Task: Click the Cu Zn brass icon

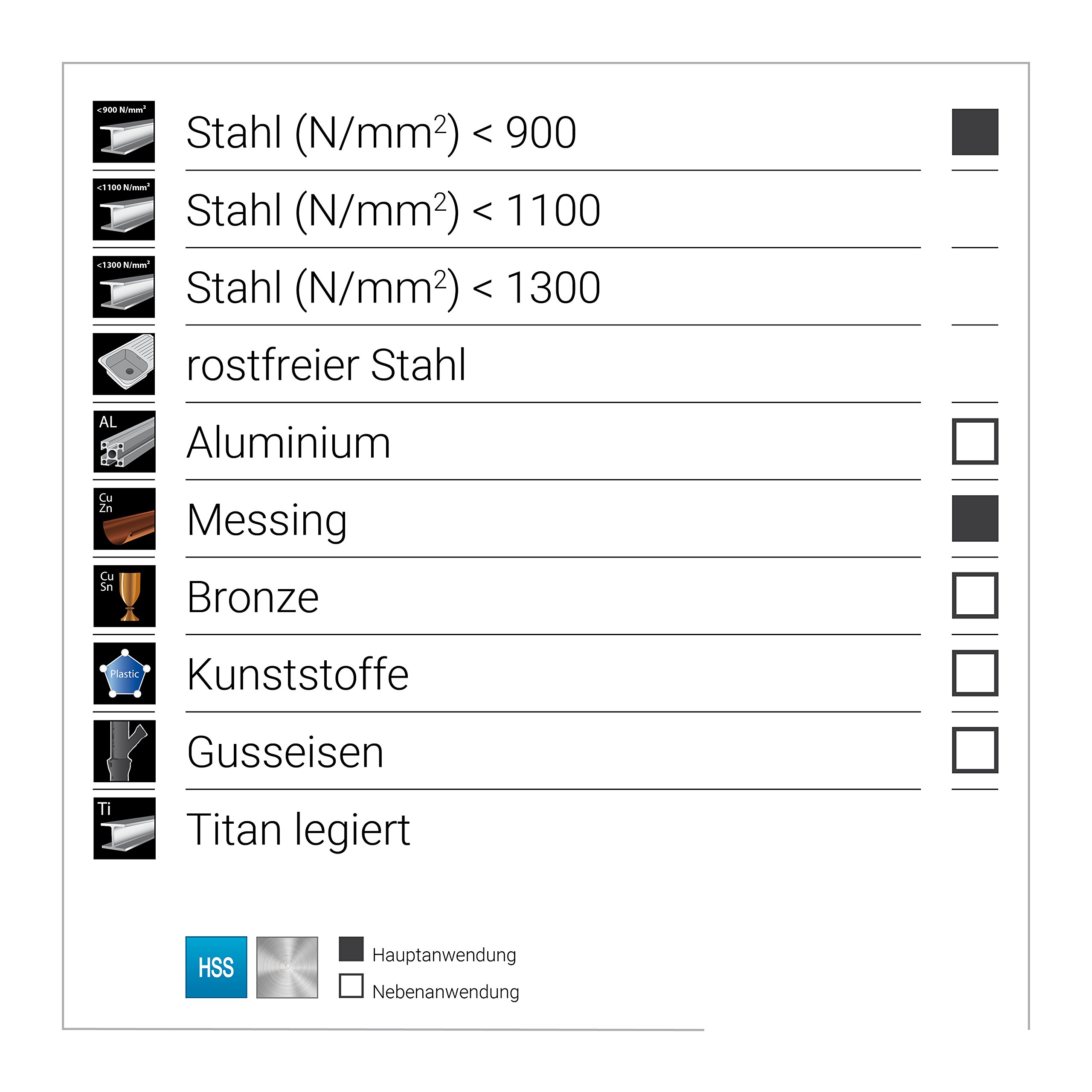Action: coord(125,519)
